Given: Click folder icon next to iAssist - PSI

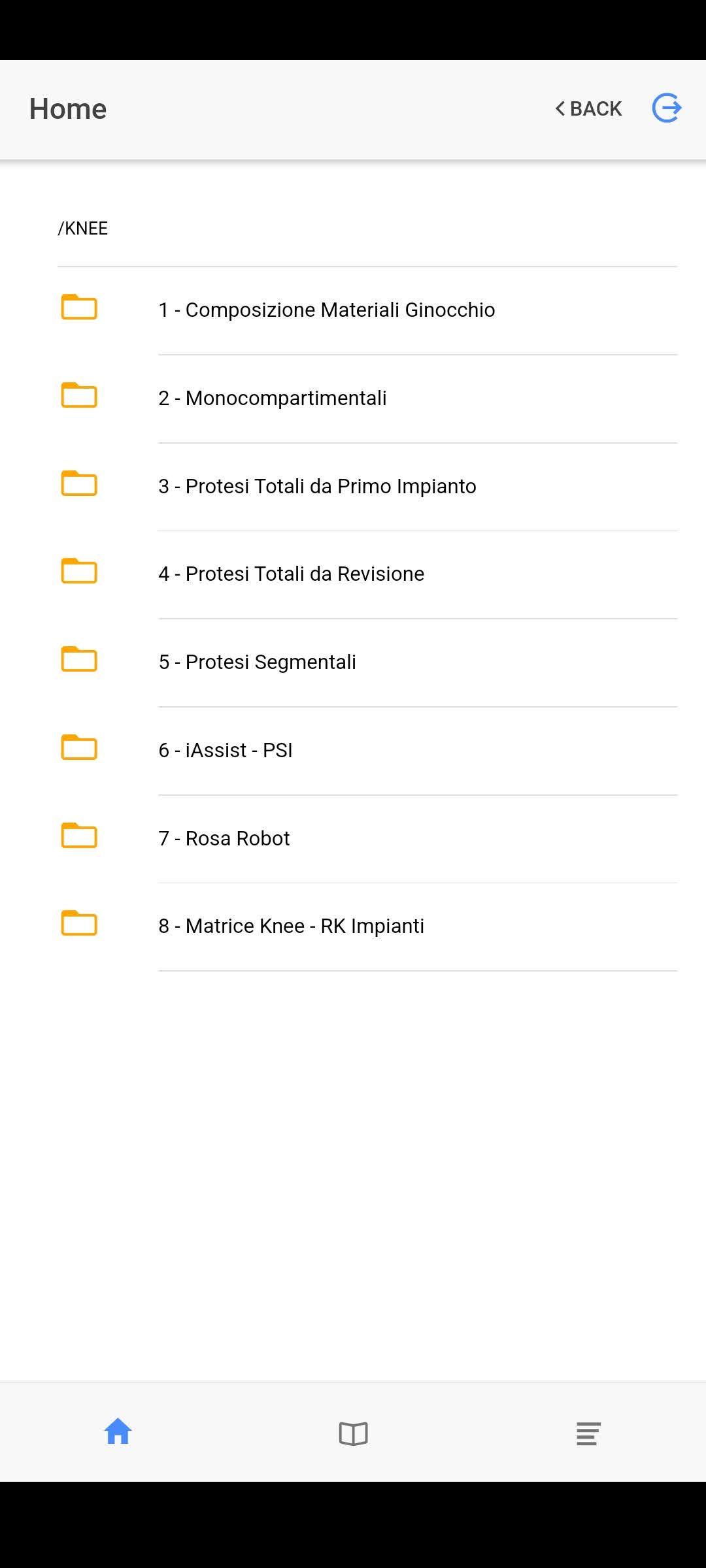Looking at the screenshot, I should pyautogui.click(x=79, y=747).
